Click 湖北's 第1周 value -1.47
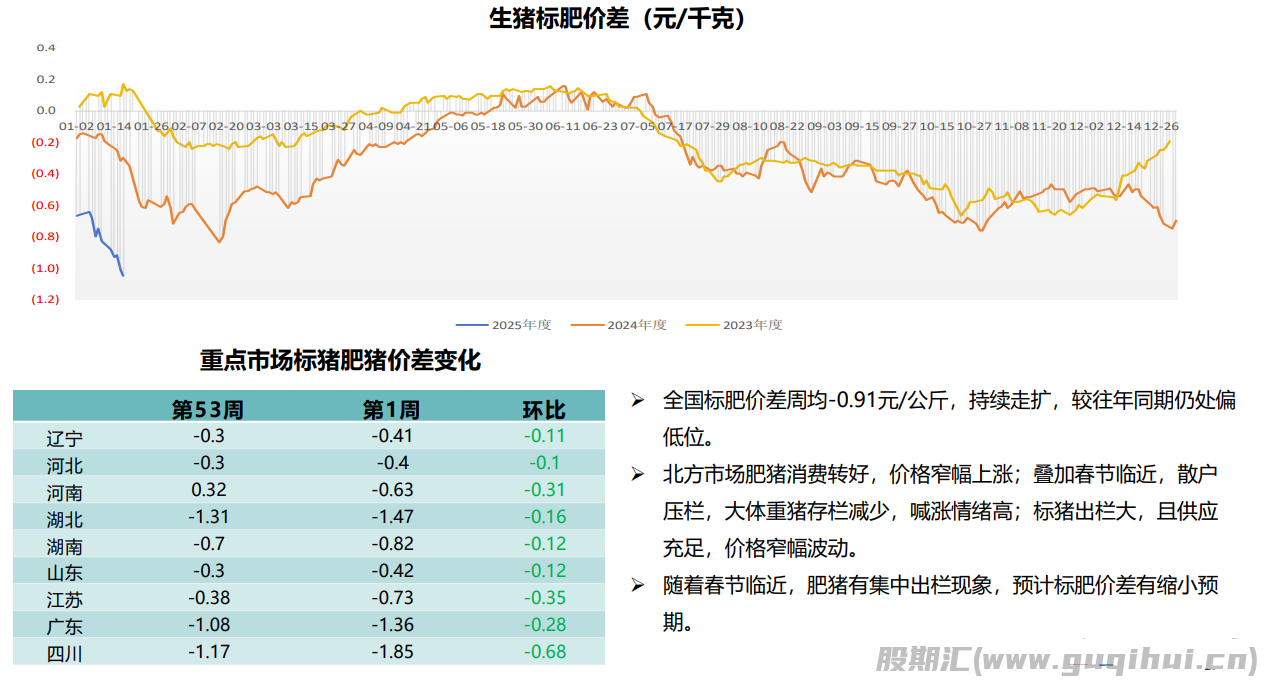 pos(392,517)
